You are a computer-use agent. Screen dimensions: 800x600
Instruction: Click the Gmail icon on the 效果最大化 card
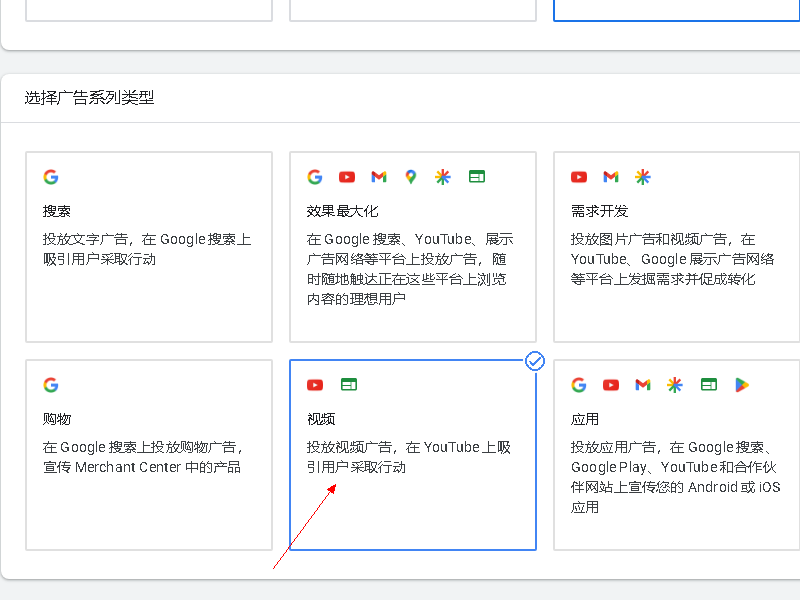pos(378,176)
